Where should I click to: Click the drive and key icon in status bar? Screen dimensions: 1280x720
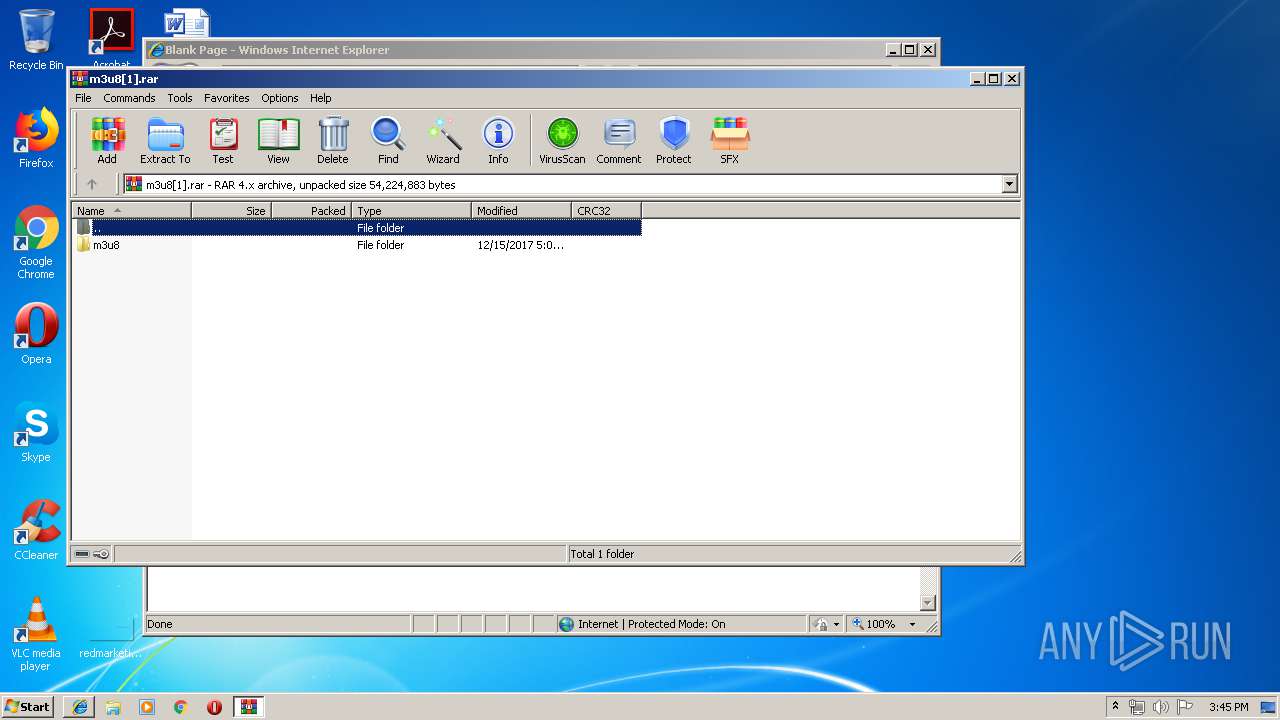click(92, 554)
